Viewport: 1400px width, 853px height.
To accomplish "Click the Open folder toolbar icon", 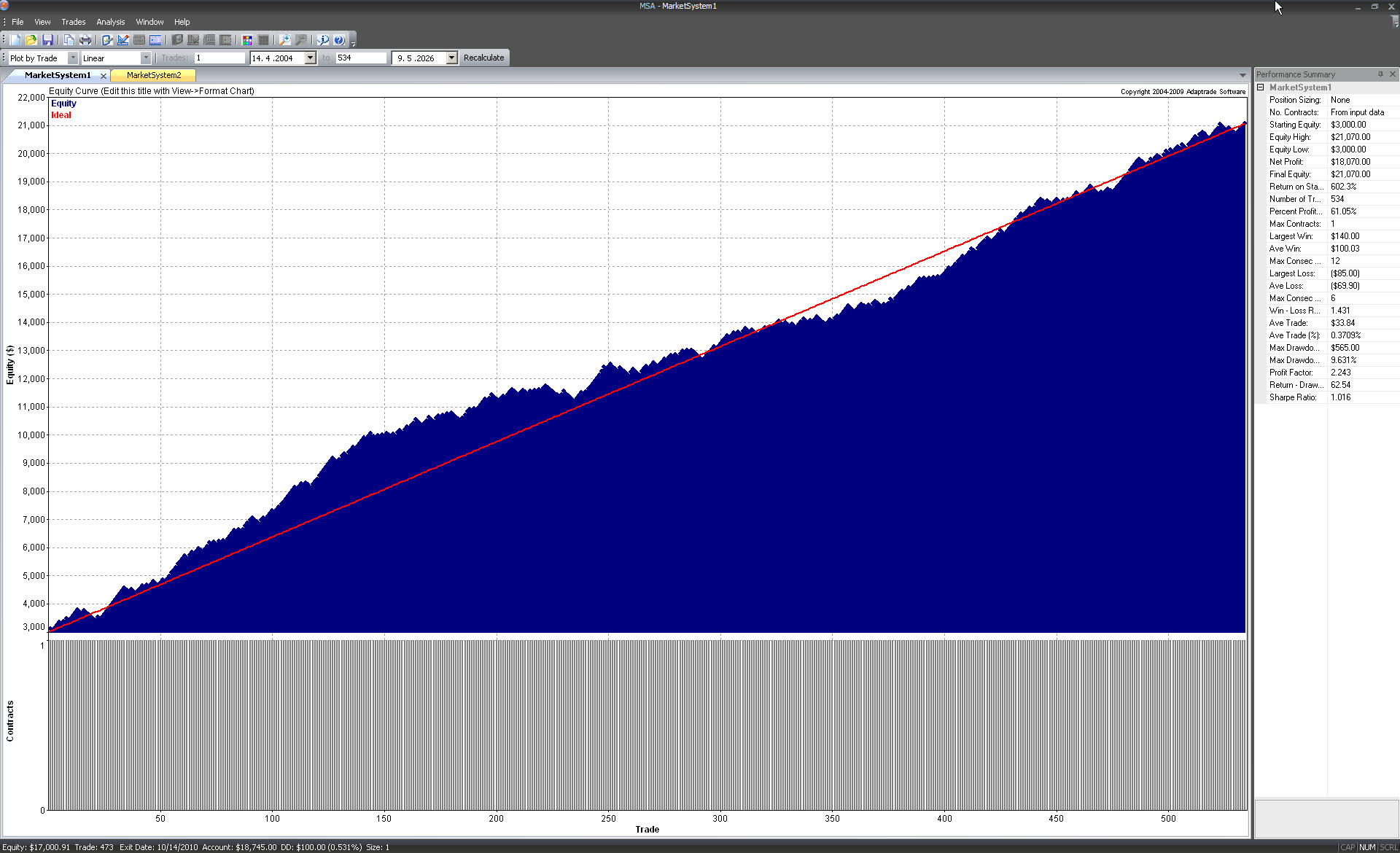I will pos(31,40).
